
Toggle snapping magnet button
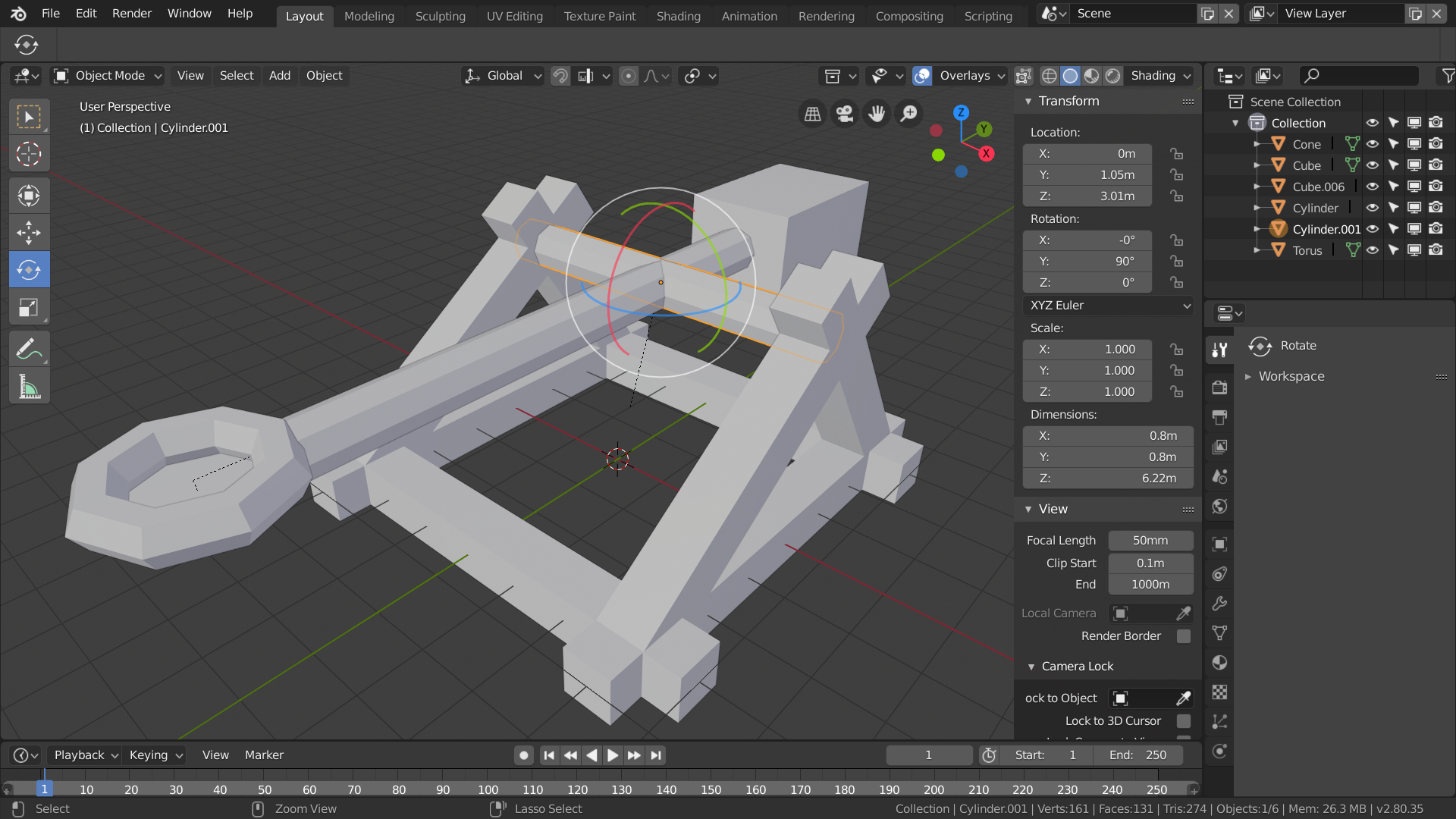[x=560, y=76]
